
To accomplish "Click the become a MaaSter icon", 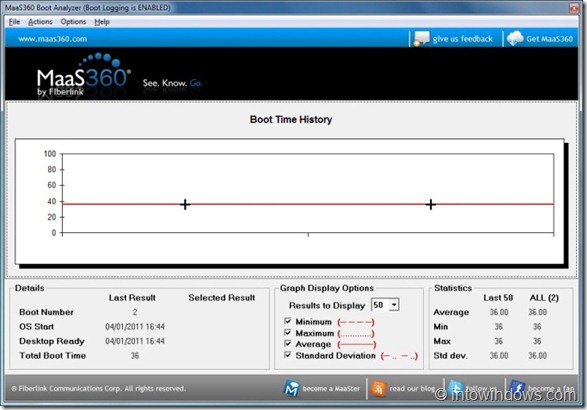I will pyautogui.click(x=291, y=388).
